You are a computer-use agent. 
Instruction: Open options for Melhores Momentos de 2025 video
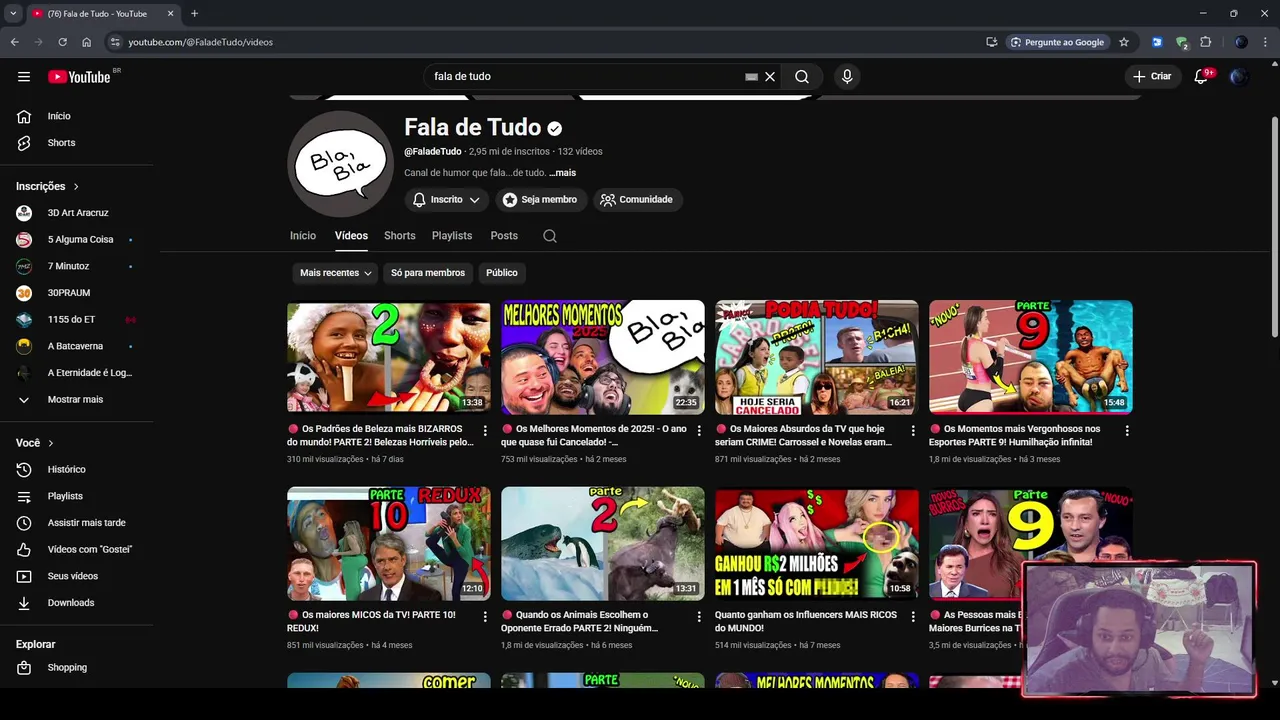pyautogui.click(x=699, y=430)
